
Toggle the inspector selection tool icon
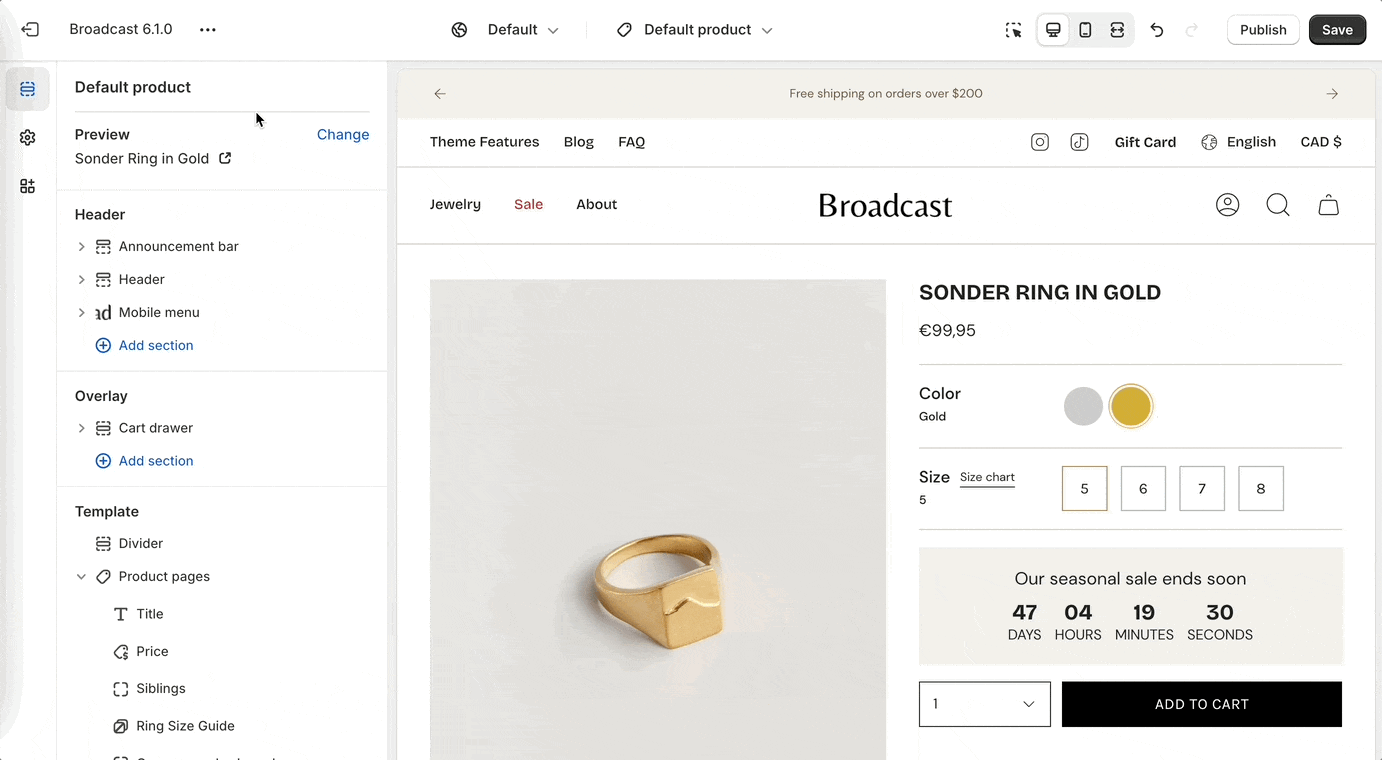click(1014, 30)
